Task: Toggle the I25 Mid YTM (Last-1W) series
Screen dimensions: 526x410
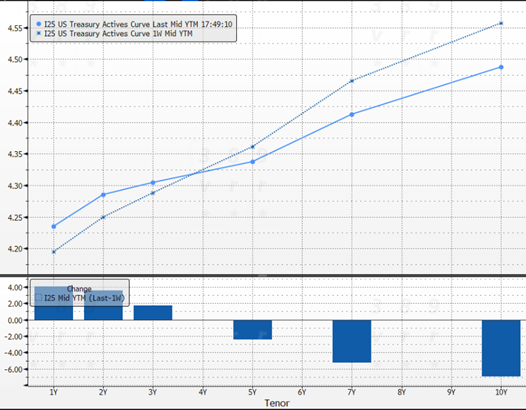Action: coord(84,298)
